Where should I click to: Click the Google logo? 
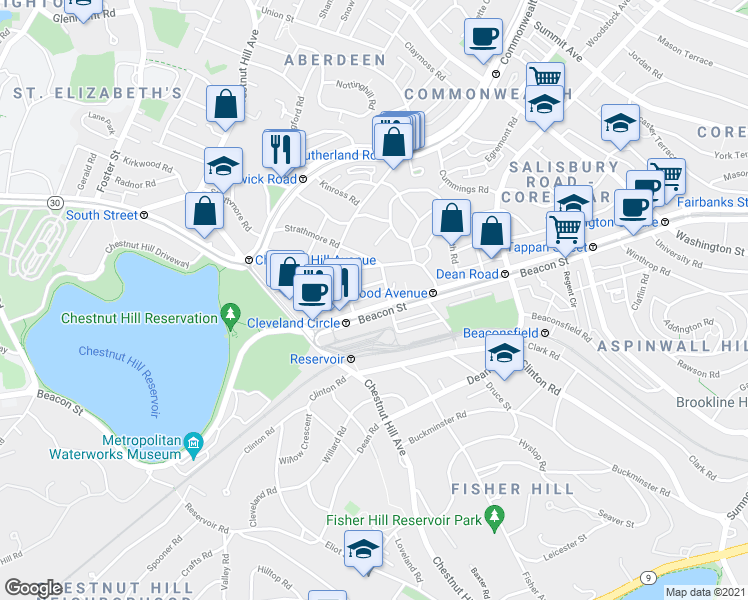pos(34,589)
